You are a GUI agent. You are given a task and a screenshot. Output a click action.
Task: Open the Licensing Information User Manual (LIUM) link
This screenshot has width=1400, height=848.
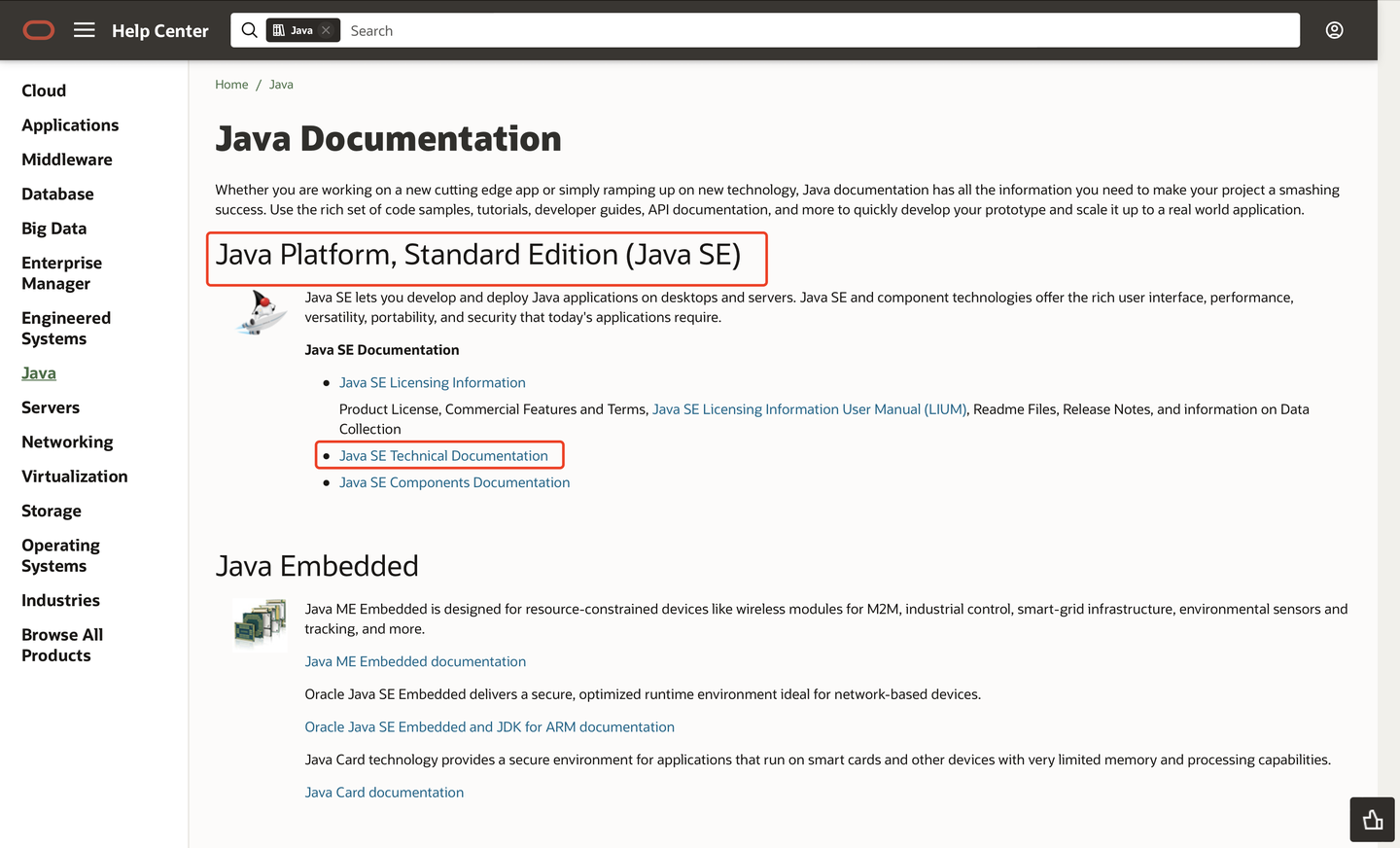pyautogui.click(x=809, y=409)
